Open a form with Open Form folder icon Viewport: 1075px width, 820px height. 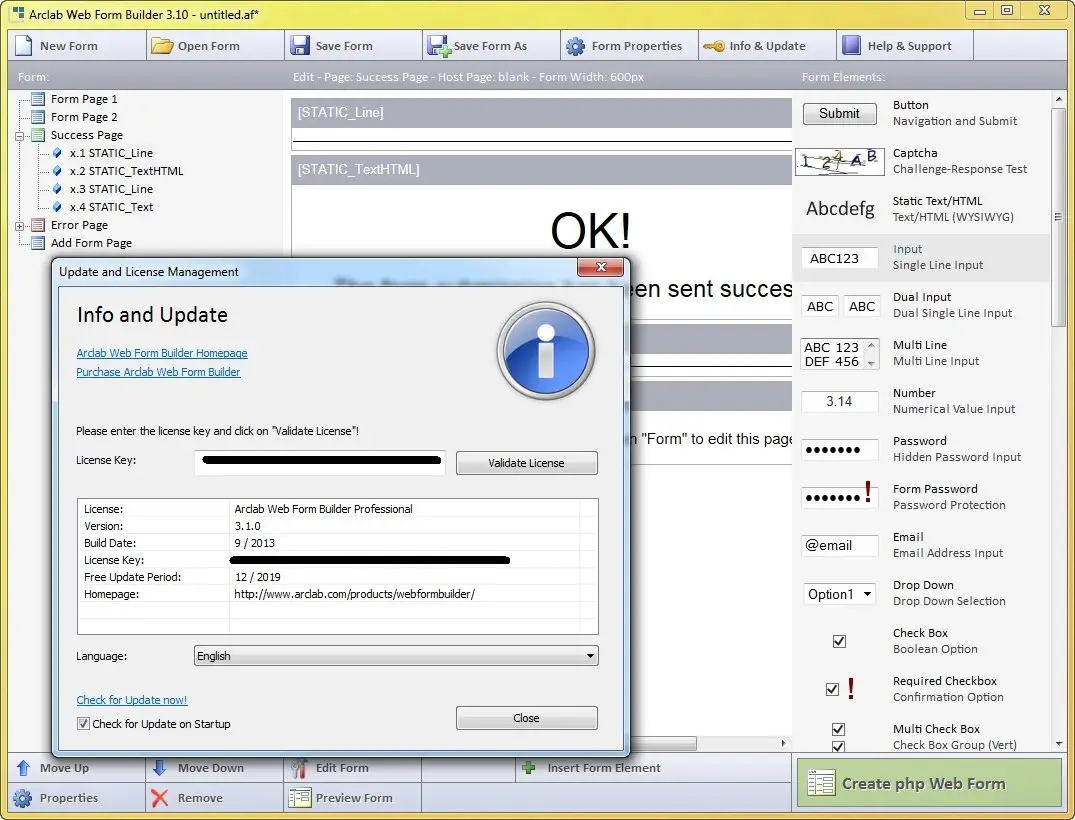tap(162, 46)
